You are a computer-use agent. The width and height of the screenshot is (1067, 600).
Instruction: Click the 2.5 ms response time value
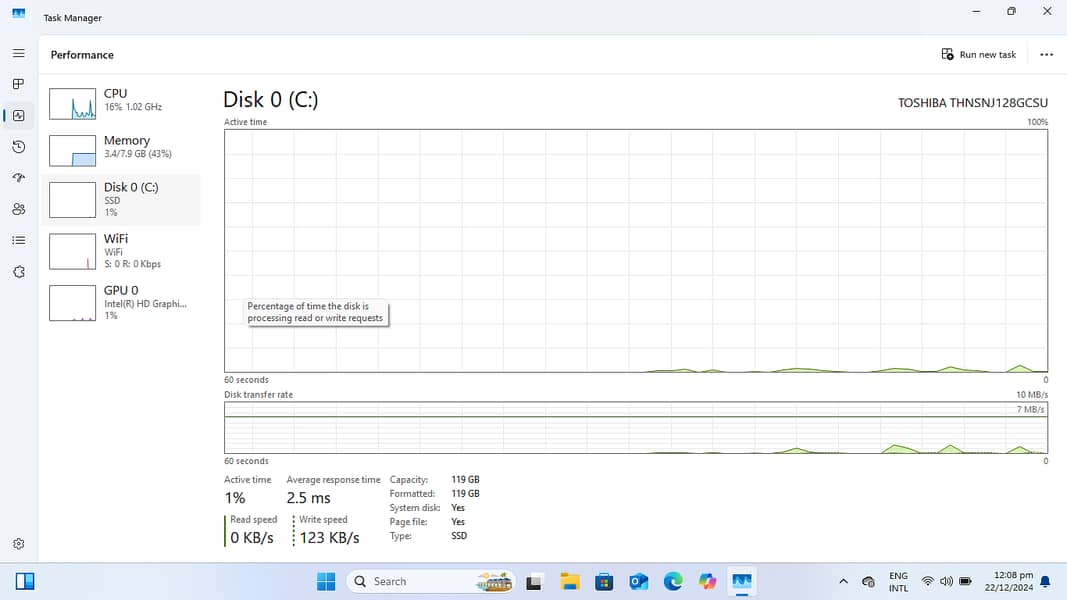click(x=308, y=498)
